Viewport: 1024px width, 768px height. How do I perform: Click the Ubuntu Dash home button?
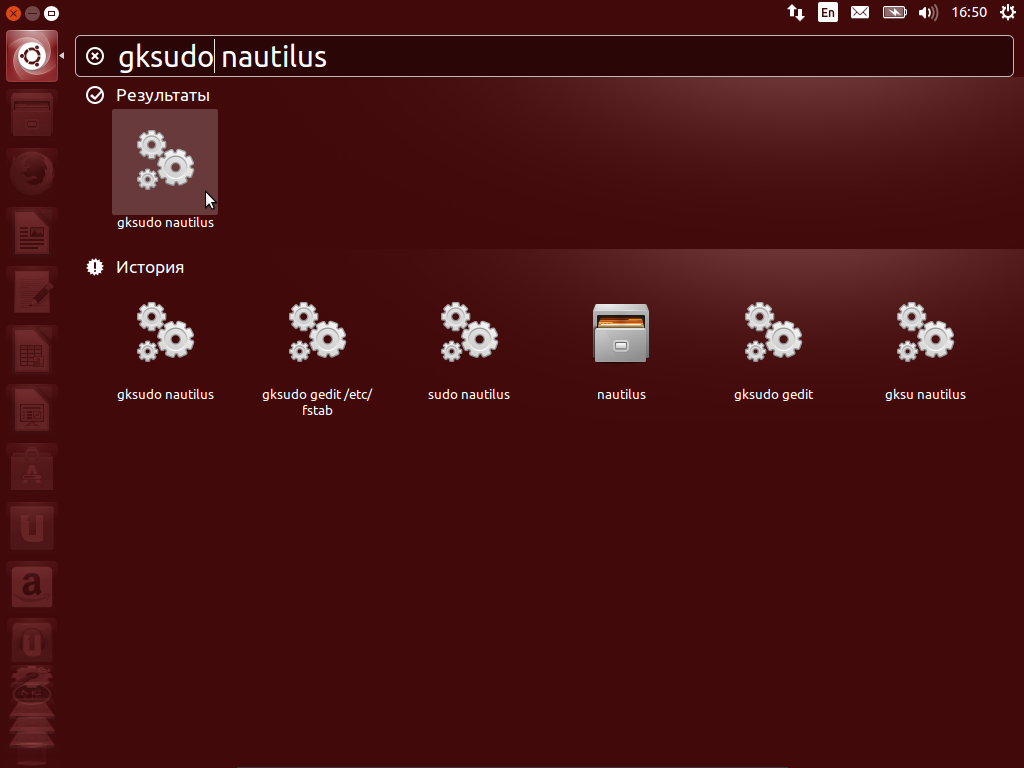click(x=31, y=56)
